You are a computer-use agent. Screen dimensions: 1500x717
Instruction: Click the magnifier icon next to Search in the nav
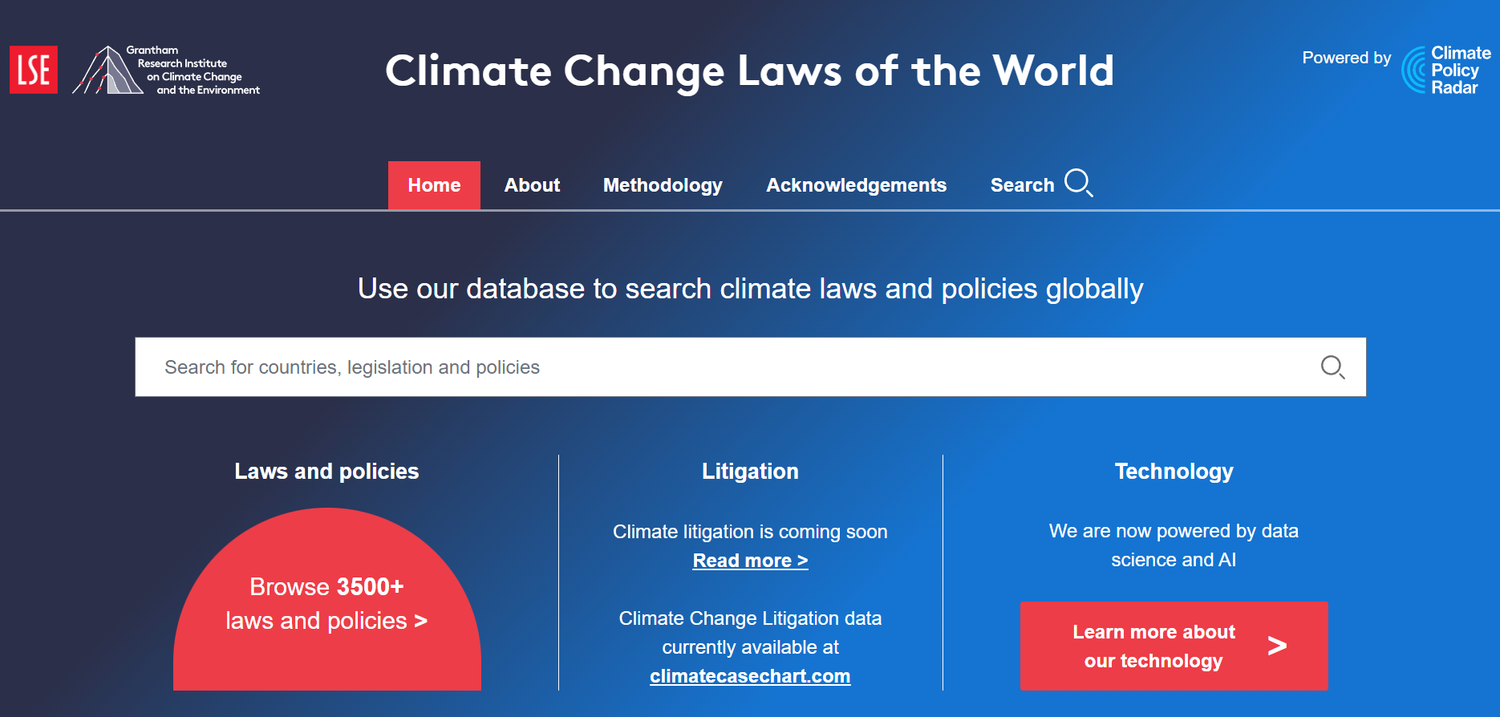pyautogui.click(x=1079, y=183)
